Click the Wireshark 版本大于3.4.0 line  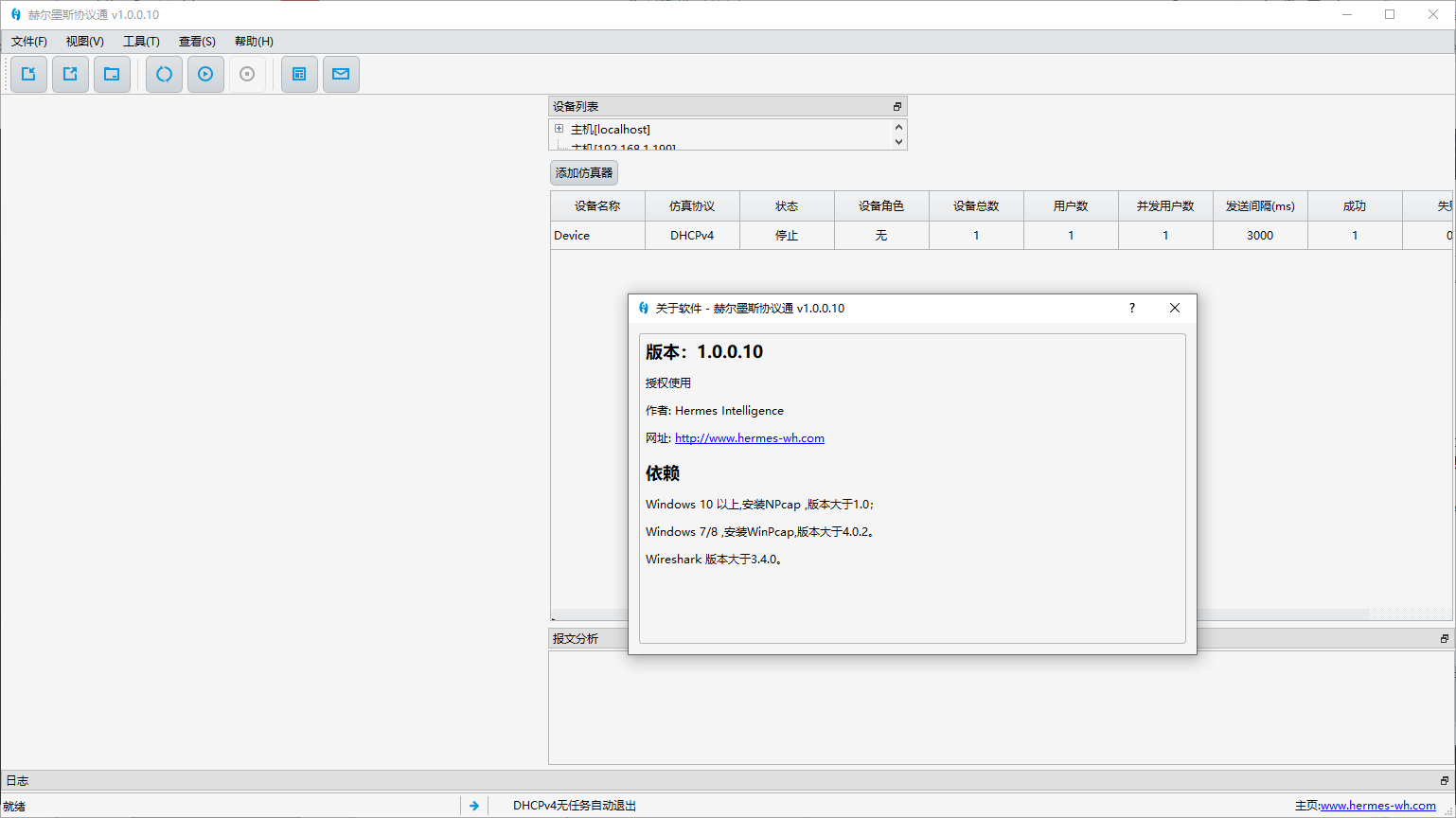tap(714, 560)
